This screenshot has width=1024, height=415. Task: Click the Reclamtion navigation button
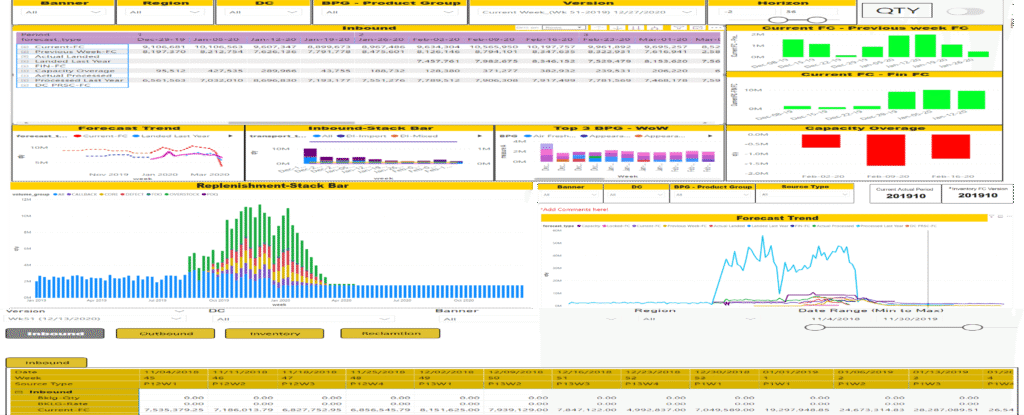(x=391, y=333)
